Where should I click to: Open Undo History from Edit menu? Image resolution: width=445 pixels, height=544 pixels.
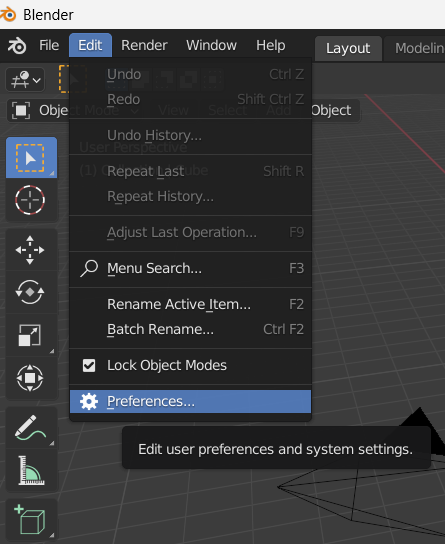click(x=190, y=135)
